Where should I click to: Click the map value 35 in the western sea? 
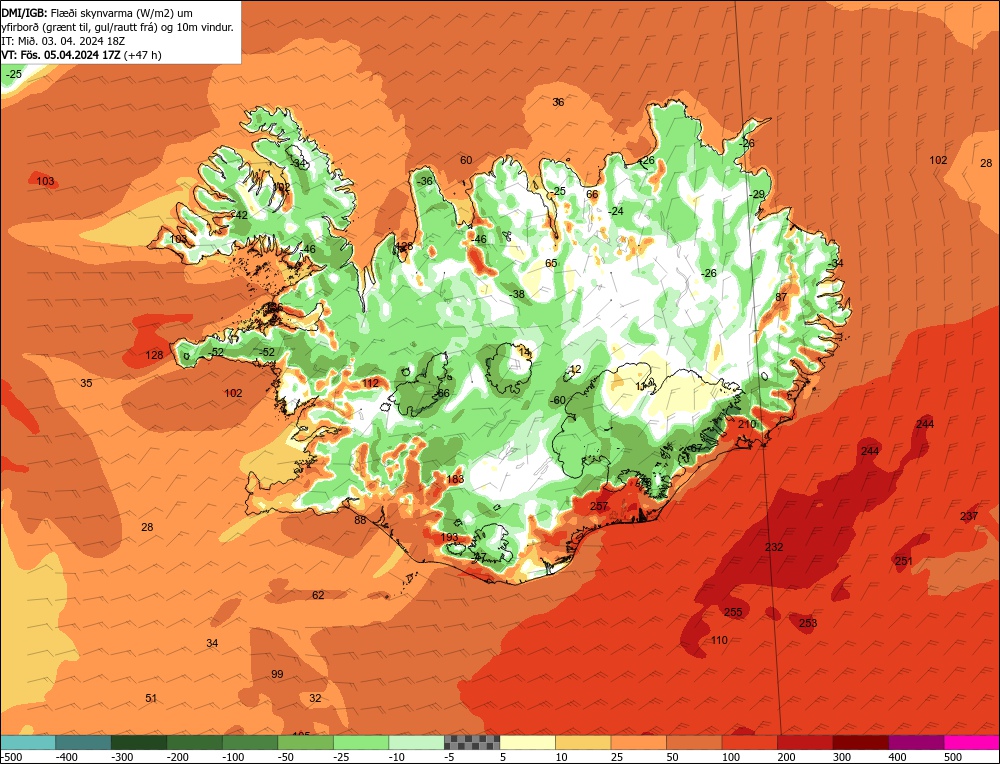tap(86, 383)
